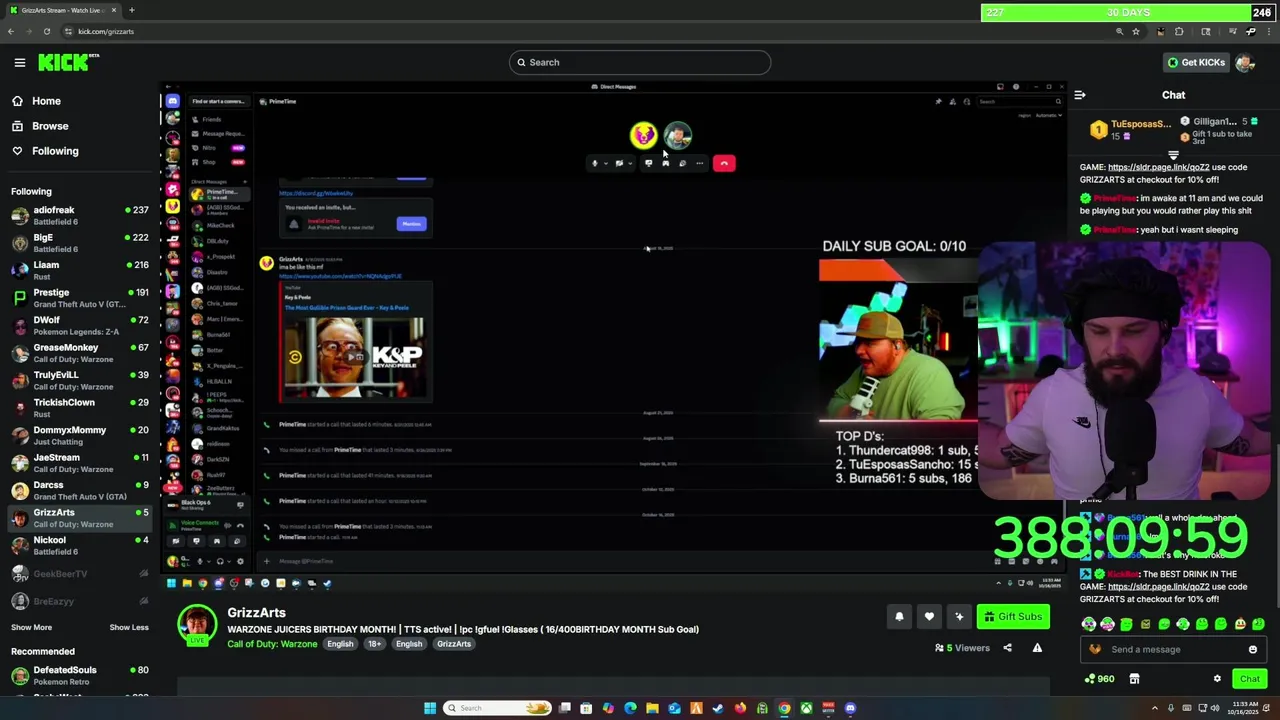Open chat settings gear
The image size is (1280, 720).
pyautogui.click(x=1217, y=679)
